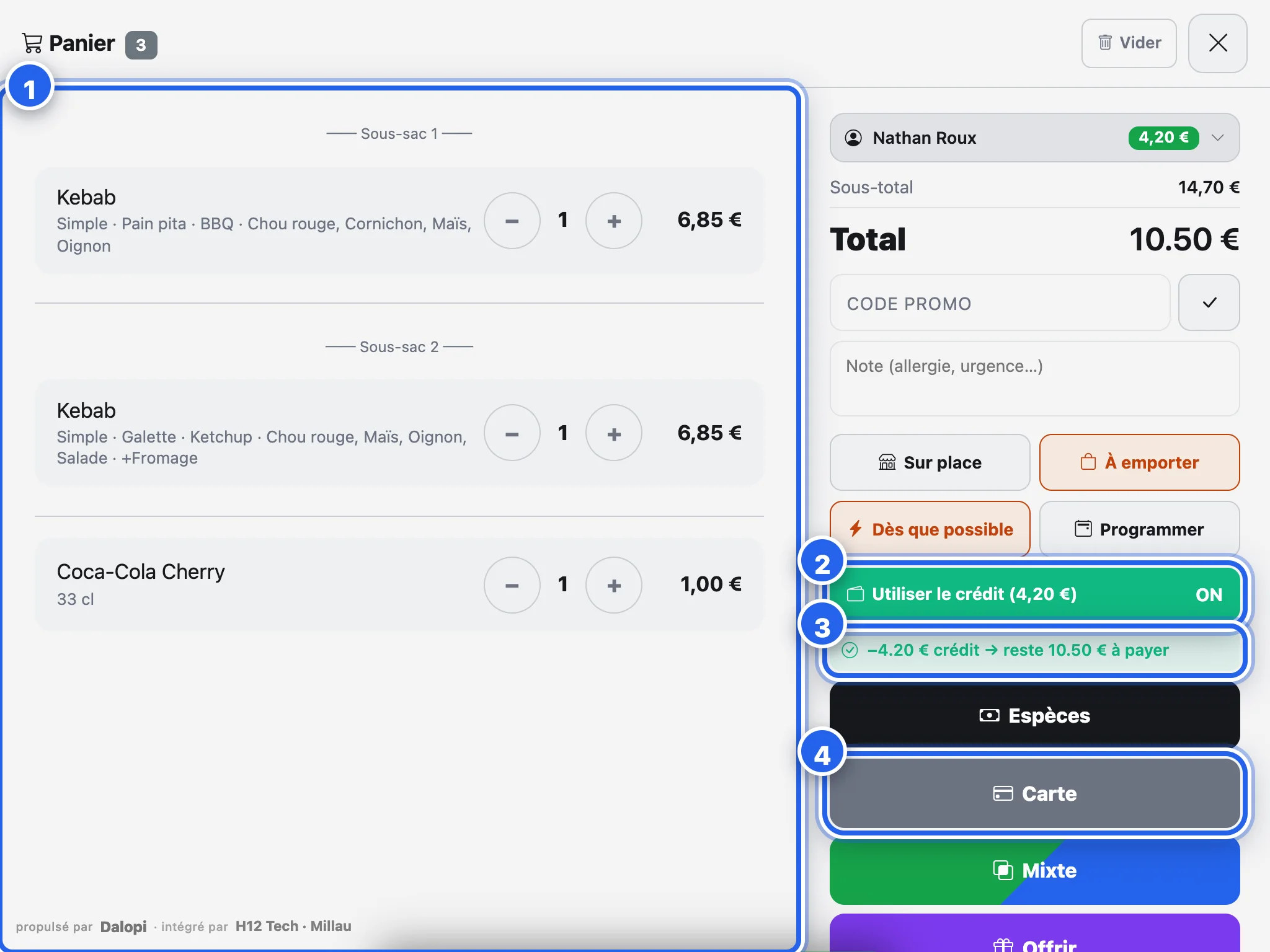Empty the cart with the Vider button
The height and width of the screenshot is (952, 1270).
[x=1129, y=43]
